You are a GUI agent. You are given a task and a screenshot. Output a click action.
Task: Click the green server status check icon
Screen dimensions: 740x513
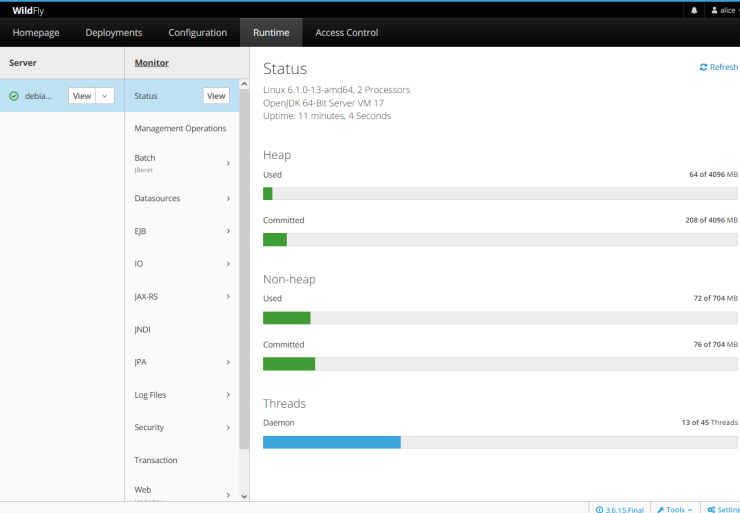pyautogui.click(x=14, y=96)
